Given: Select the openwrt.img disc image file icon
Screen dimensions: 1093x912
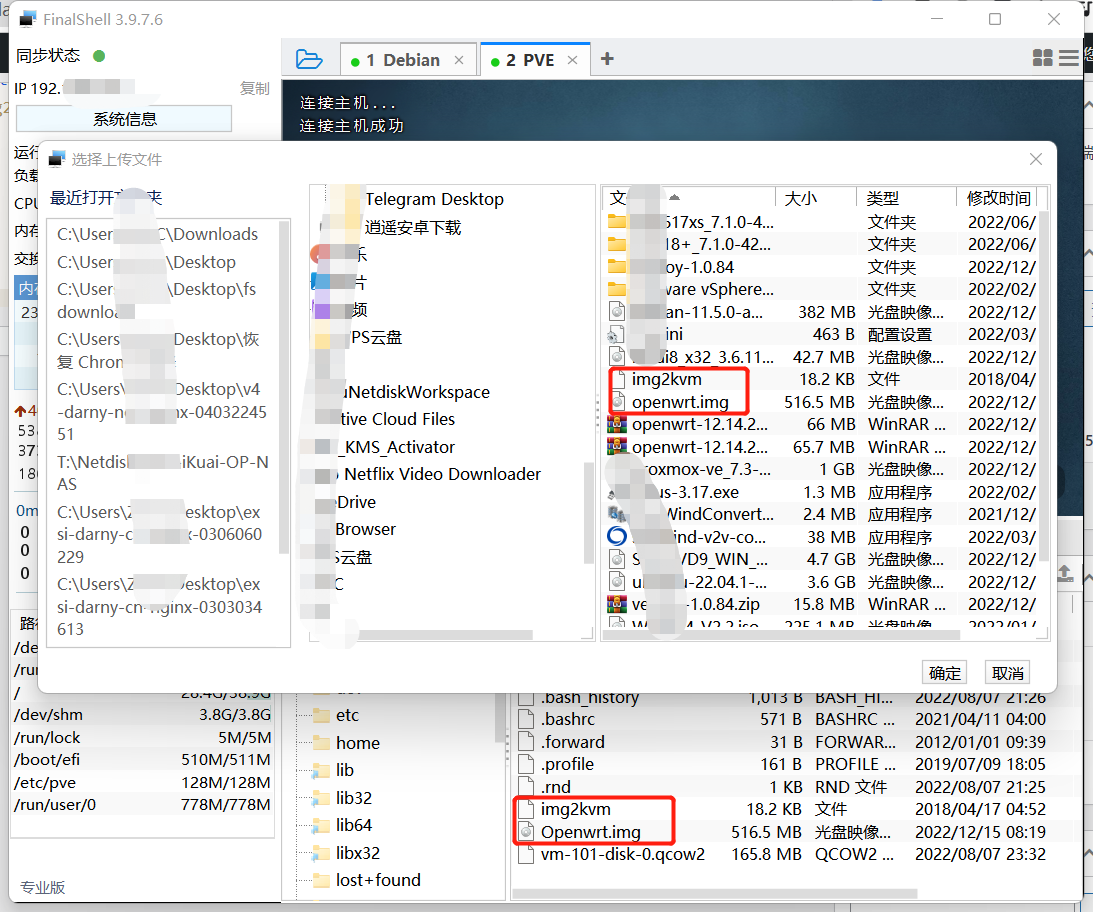Looking at the screenshot, I should (618, 402).
